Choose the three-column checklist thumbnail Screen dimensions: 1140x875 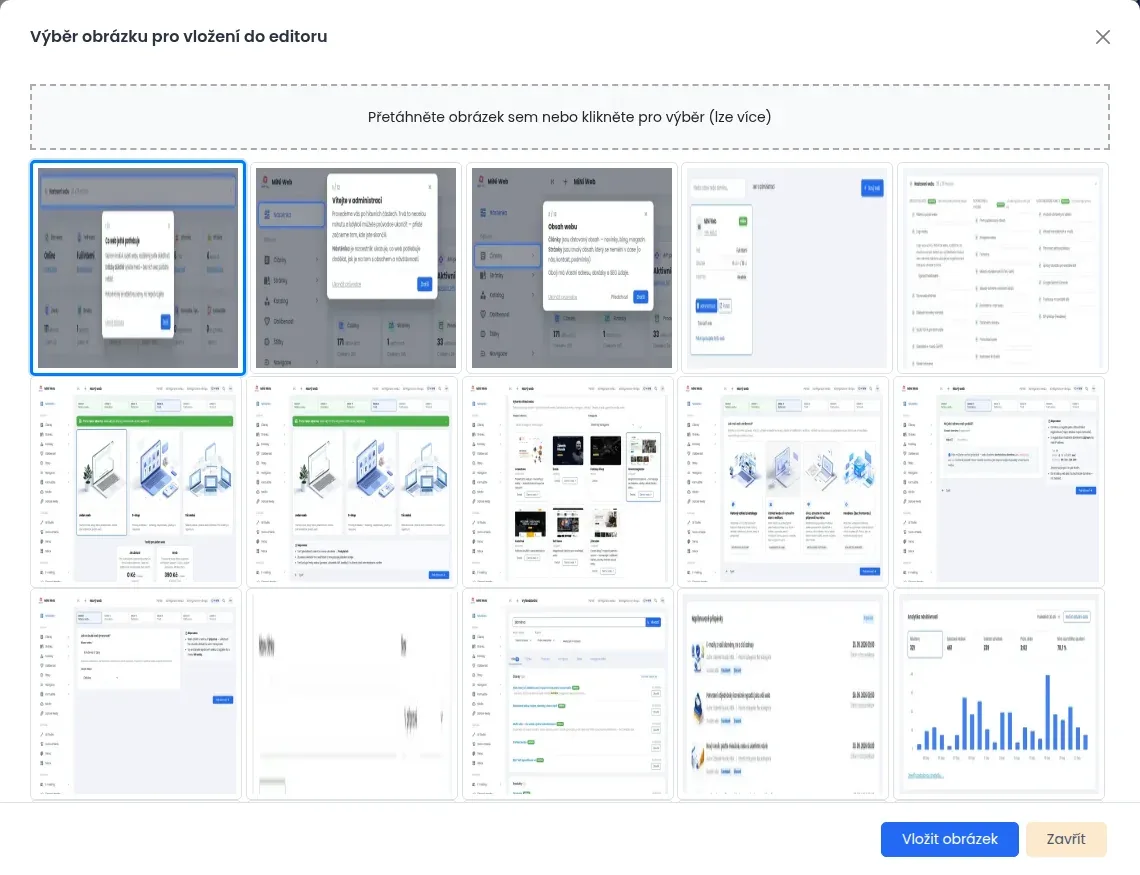pos(1003,267)
